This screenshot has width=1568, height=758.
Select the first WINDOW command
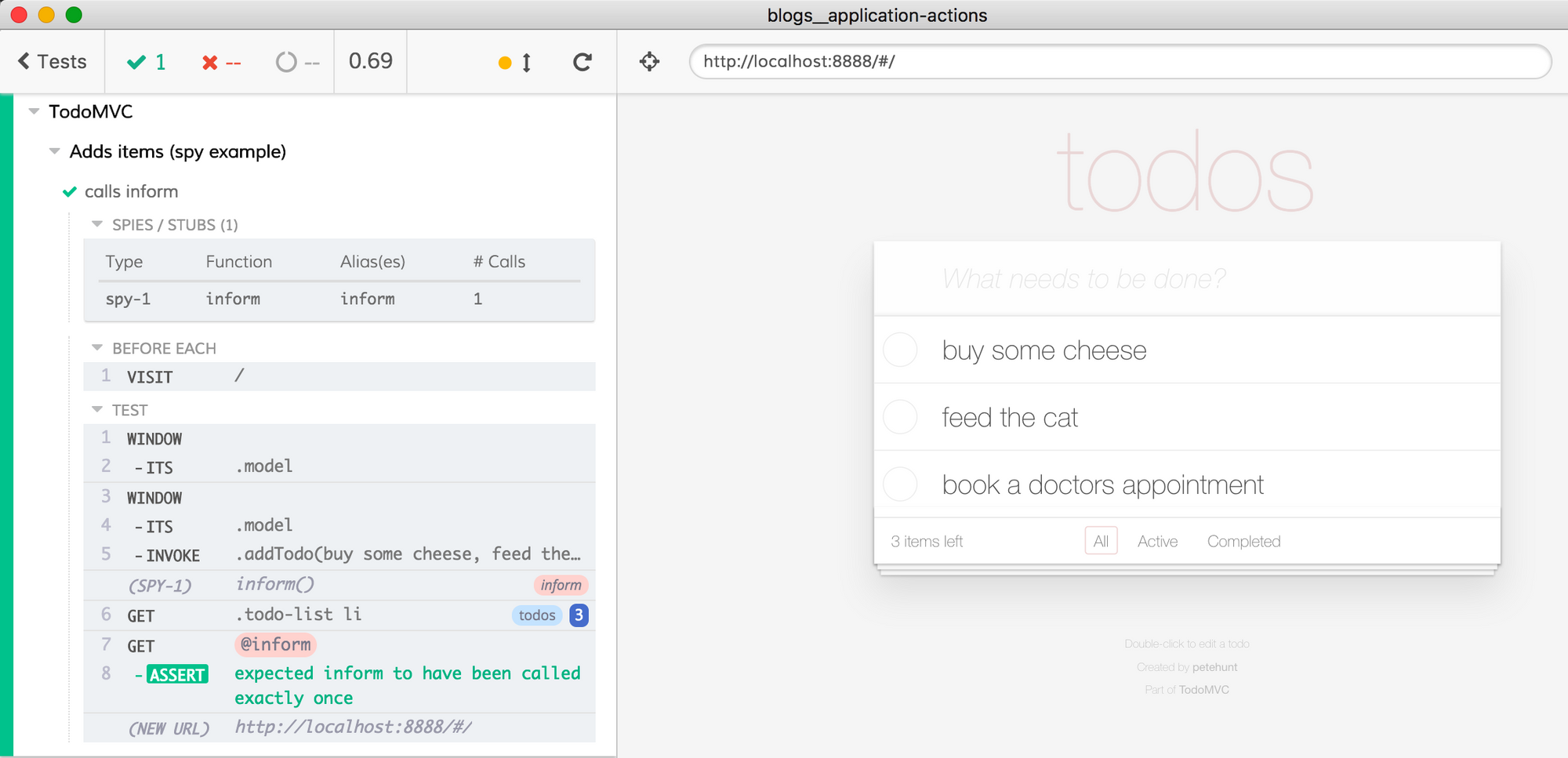339,438
